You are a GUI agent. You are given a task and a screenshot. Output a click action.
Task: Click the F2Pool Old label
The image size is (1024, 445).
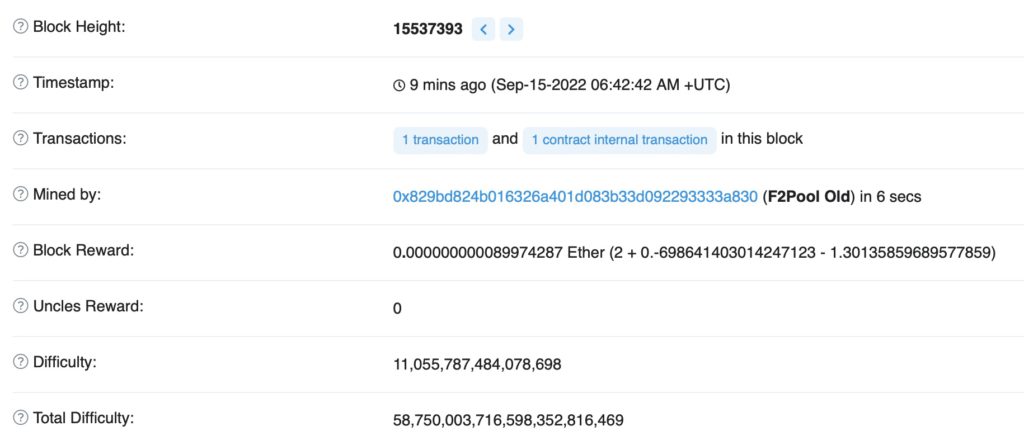click(809, 196)
